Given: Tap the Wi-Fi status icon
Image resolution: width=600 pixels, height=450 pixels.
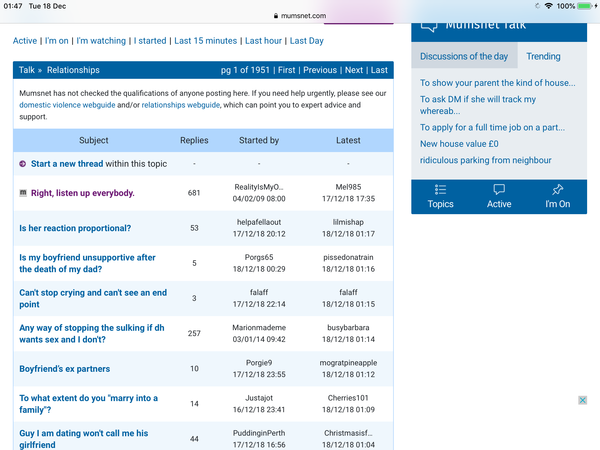Looking at the screenshot, I should coord(548,6).
